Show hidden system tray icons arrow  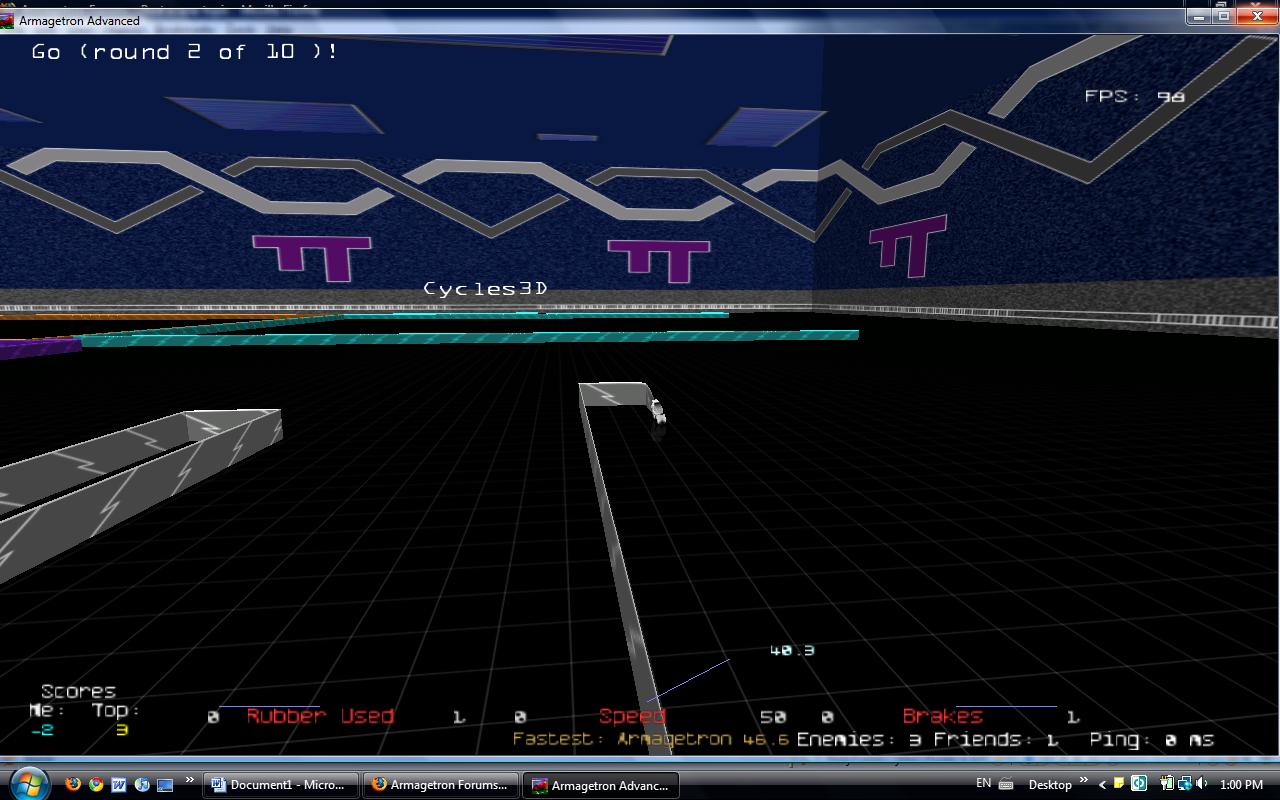click(x=1103, y=785)
